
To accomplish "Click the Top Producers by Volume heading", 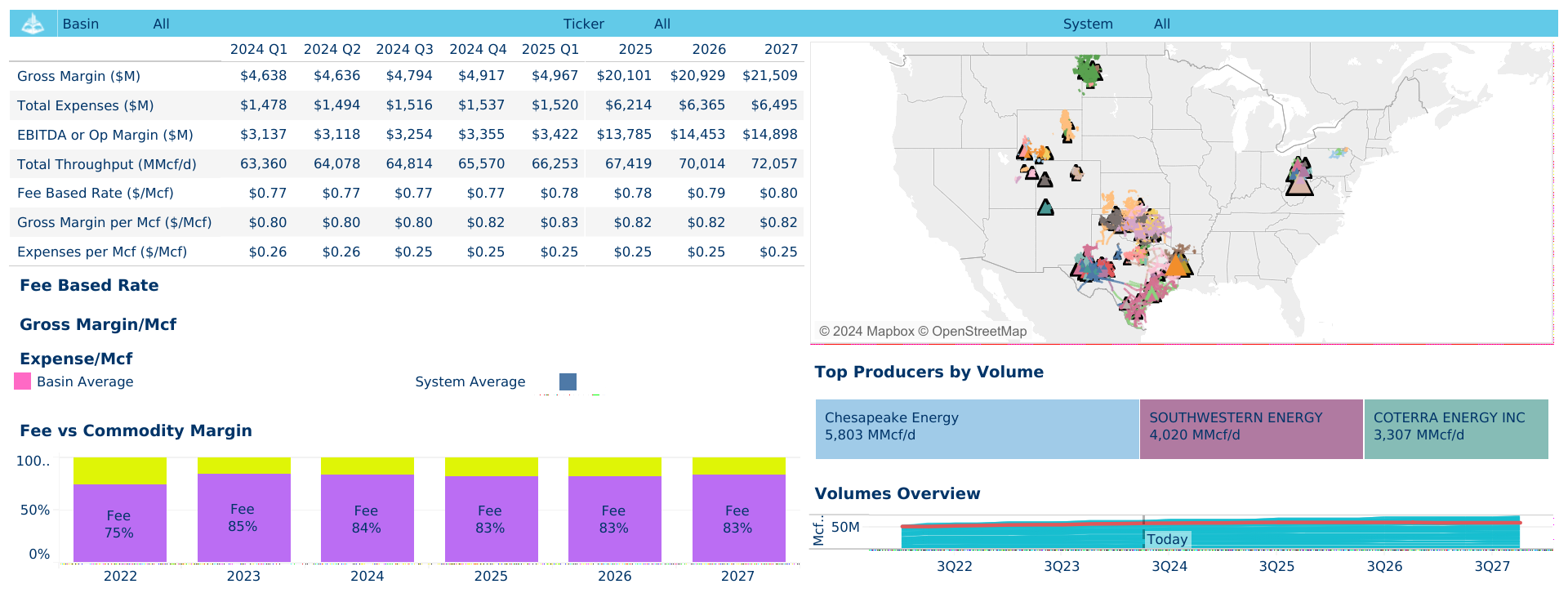I will tap(929, 372).
